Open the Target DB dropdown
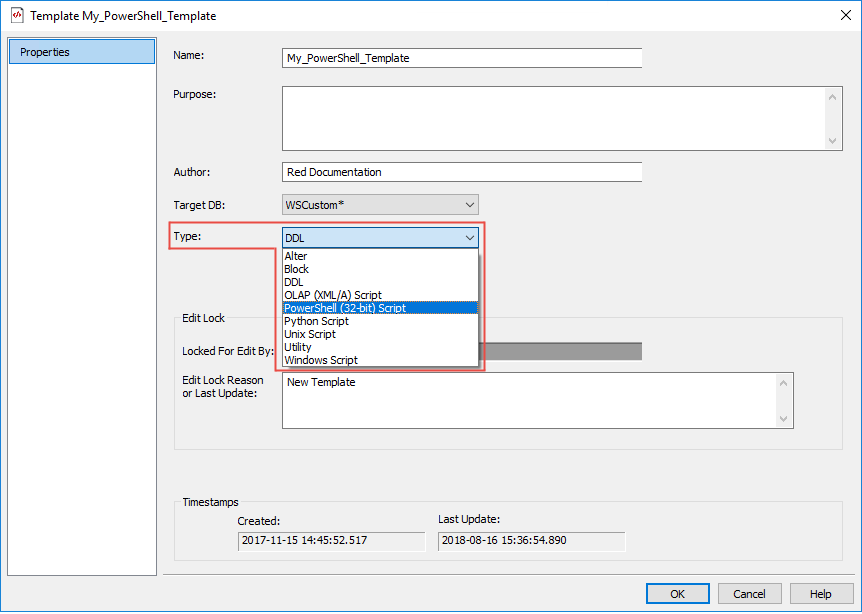 coord(380,205)
